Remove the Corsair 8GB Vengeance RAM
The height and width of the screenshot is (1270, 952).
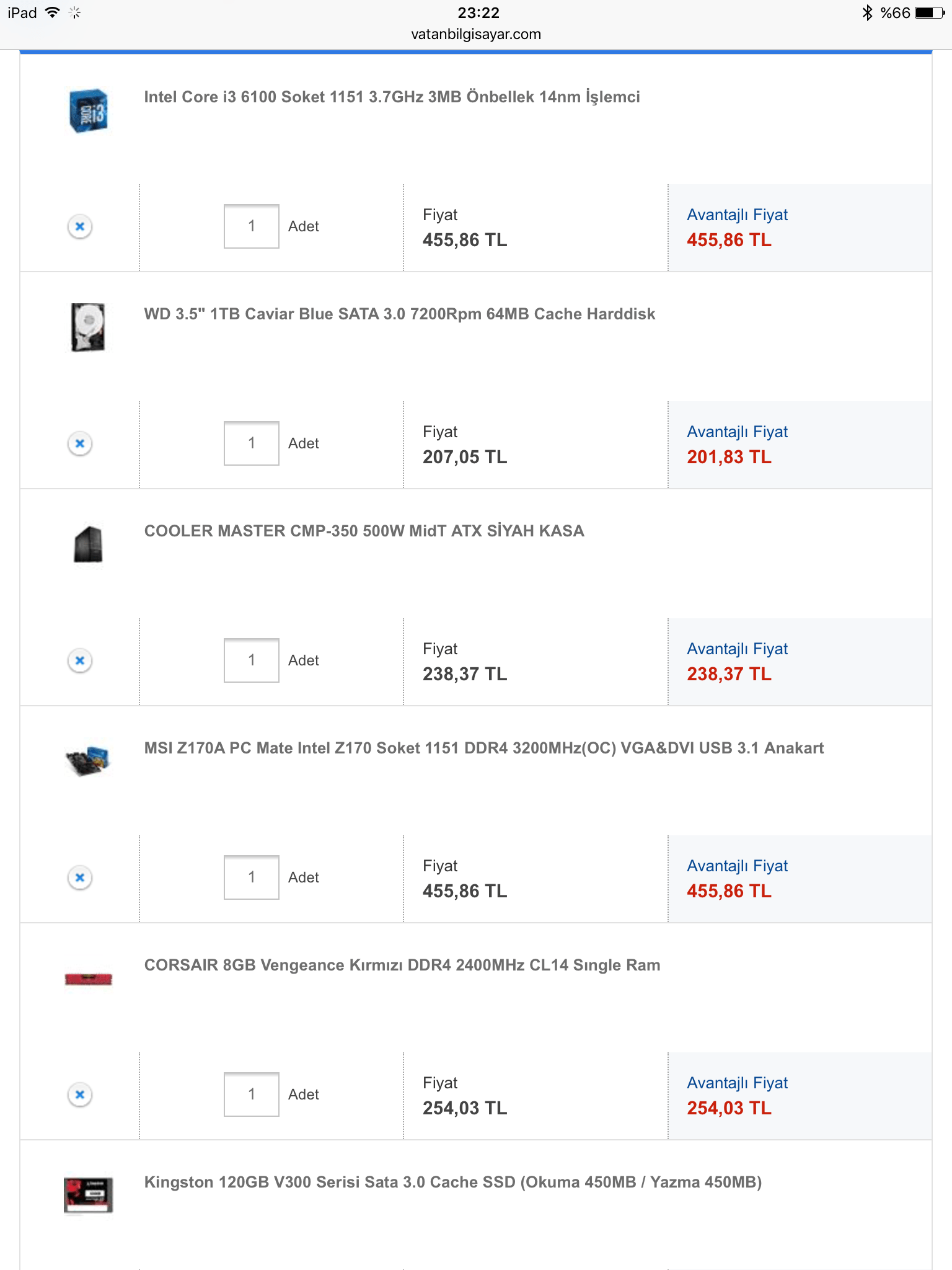point(80,1095)
